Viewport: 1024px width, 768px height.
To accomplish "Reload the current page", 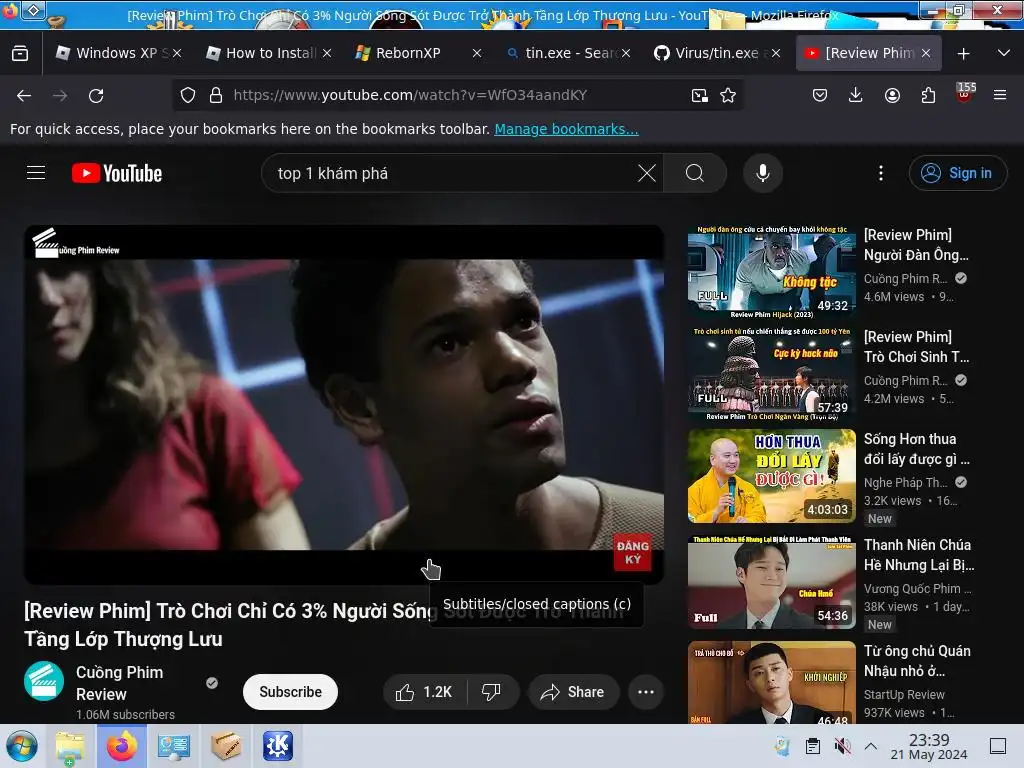I will (x=96, y=95).
